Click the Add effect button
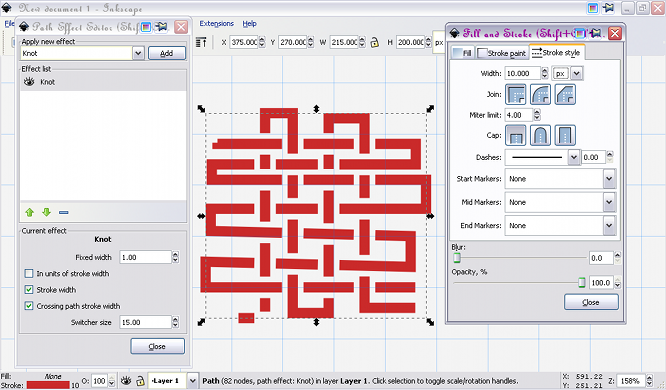 click(x=166, y=53)
